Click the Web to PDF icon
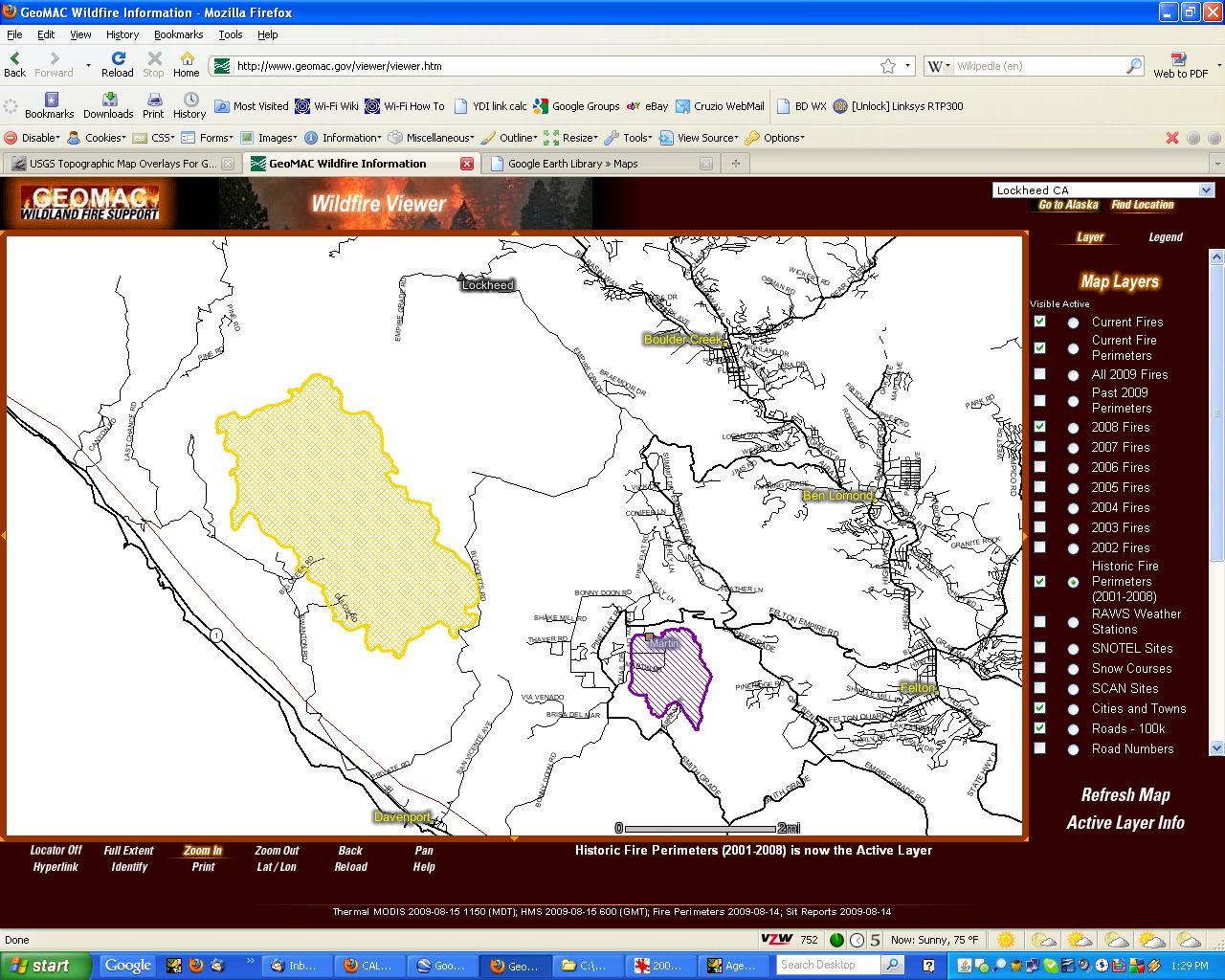The width and height of the screenshot is (1225, 980). click(1179, 60)
